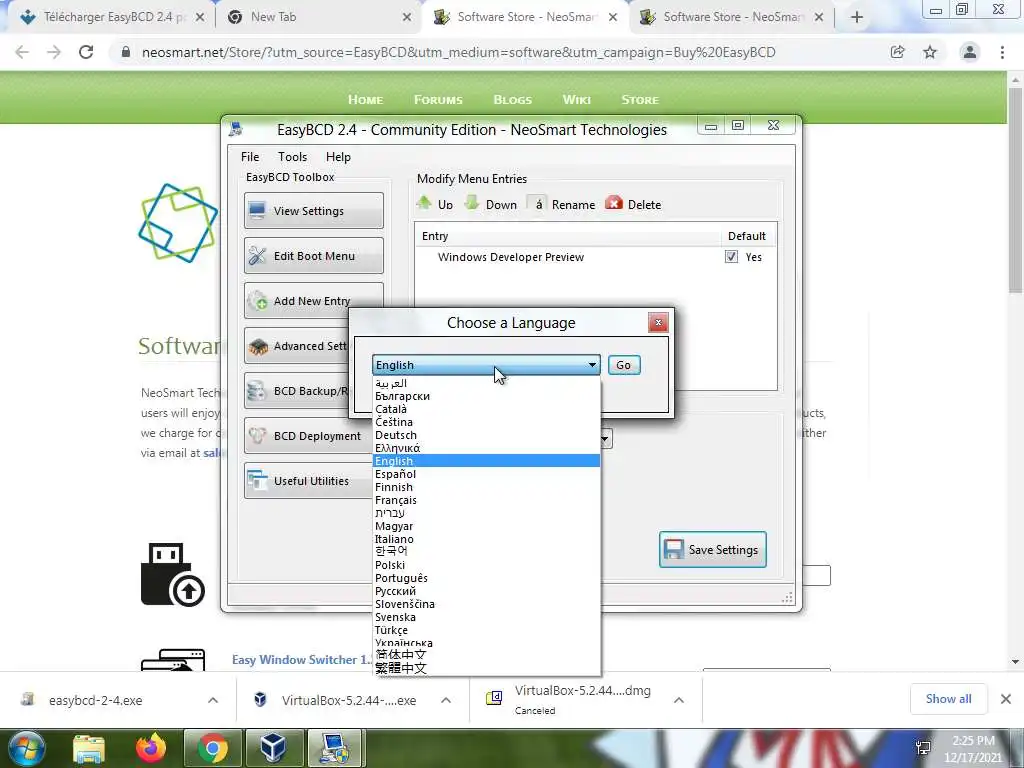1024x768 pixels.
Task: Select Windows Developer Preview entry row
Action: [595, 257]
